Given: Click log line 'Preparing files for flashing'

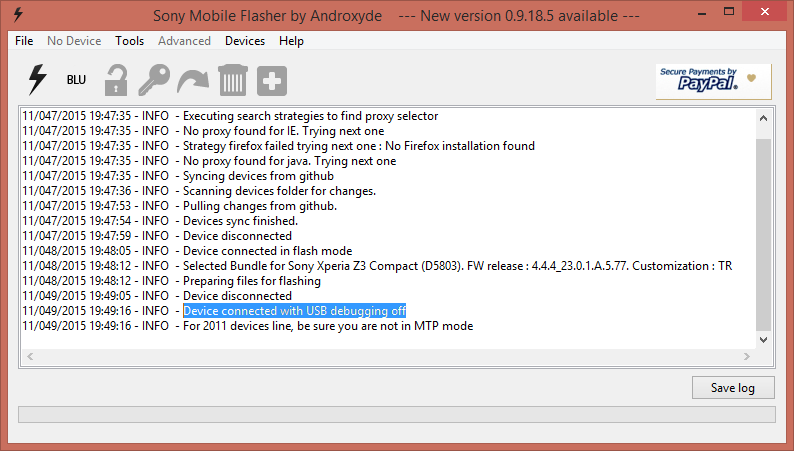Looking at the screenshot, I should (x=171, y=281).
